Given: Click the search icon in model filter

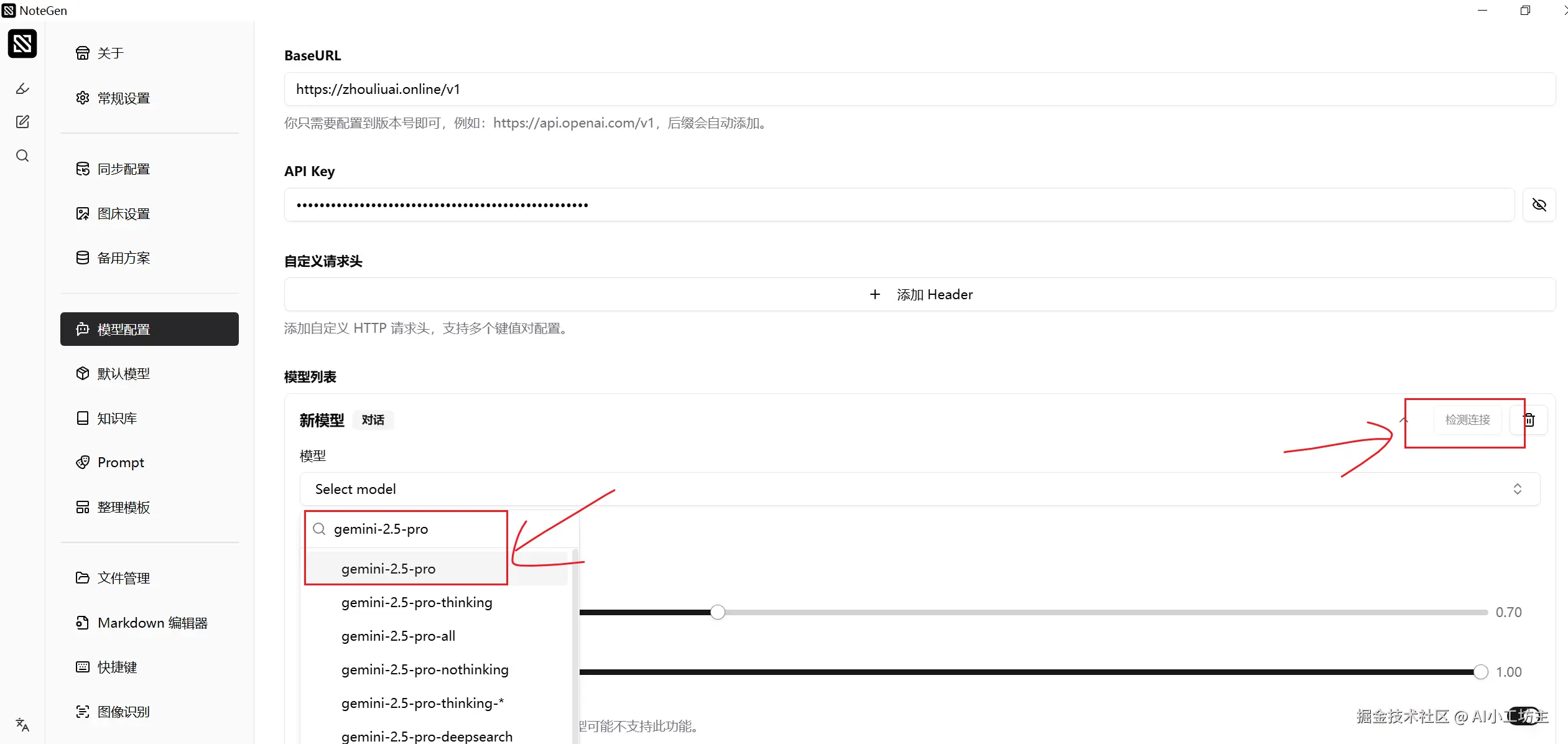Looking at the screenshot, I should tap(319, 529).
